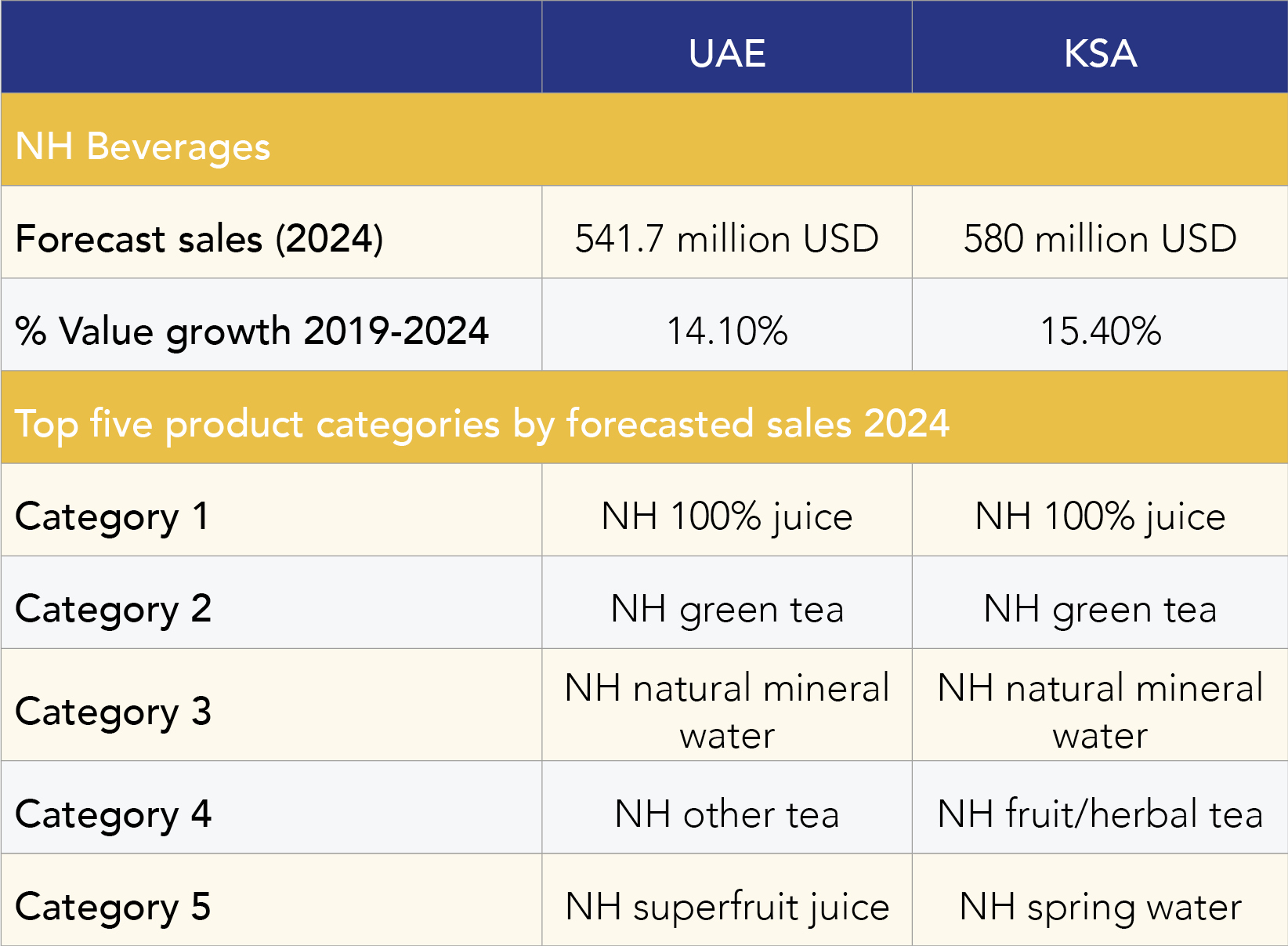
Task: Select the NH superfruit juice cell
Action: coord(726,907)
